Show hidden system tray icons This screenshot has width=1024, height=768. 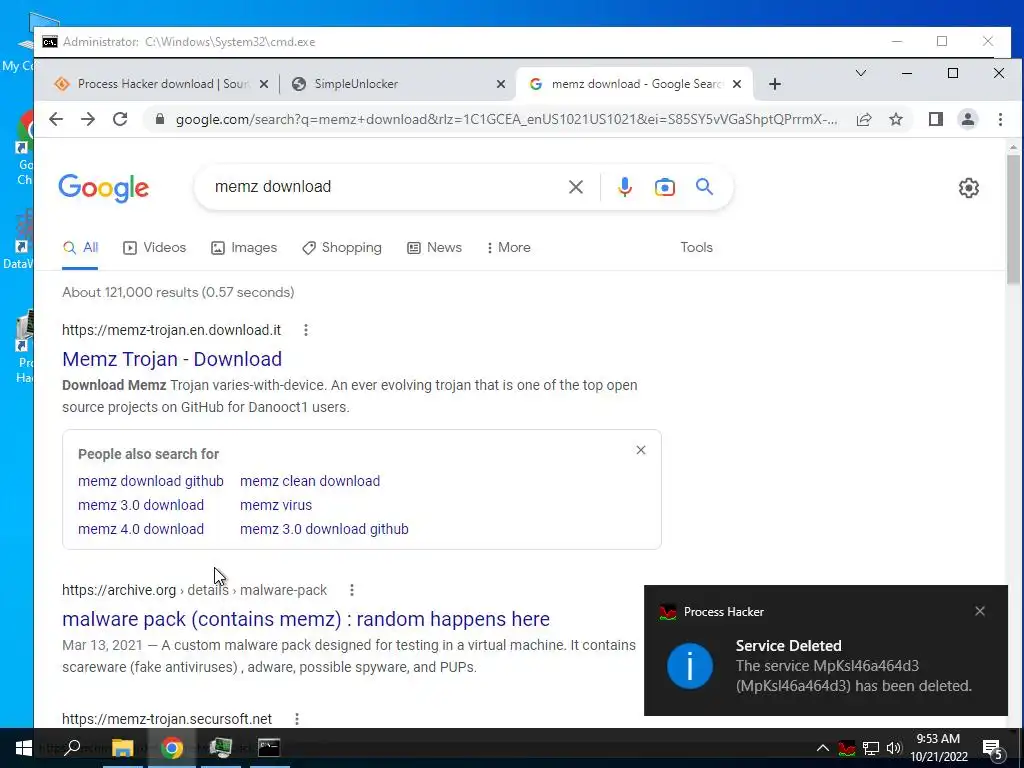(823, 748)
